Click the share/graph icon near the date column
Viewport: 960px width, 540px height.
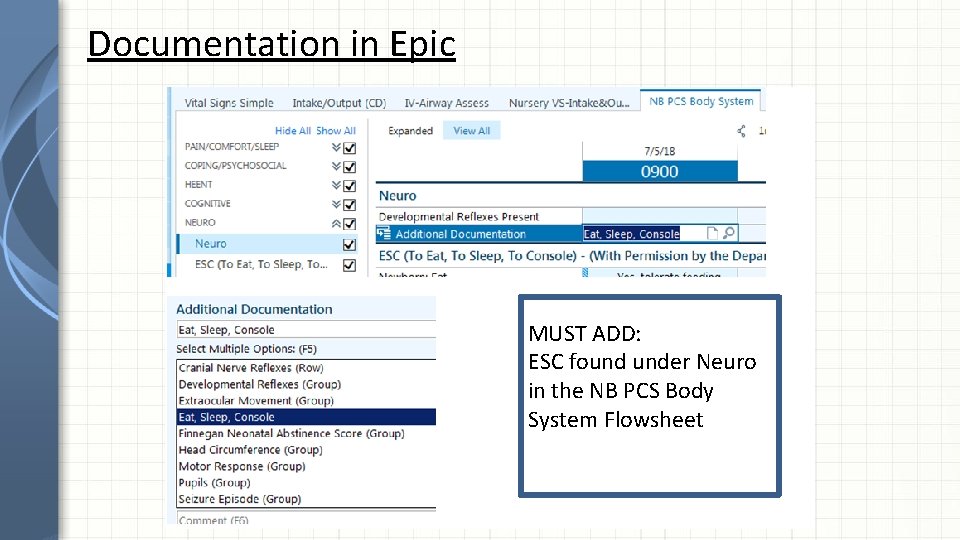click(741, 131)
